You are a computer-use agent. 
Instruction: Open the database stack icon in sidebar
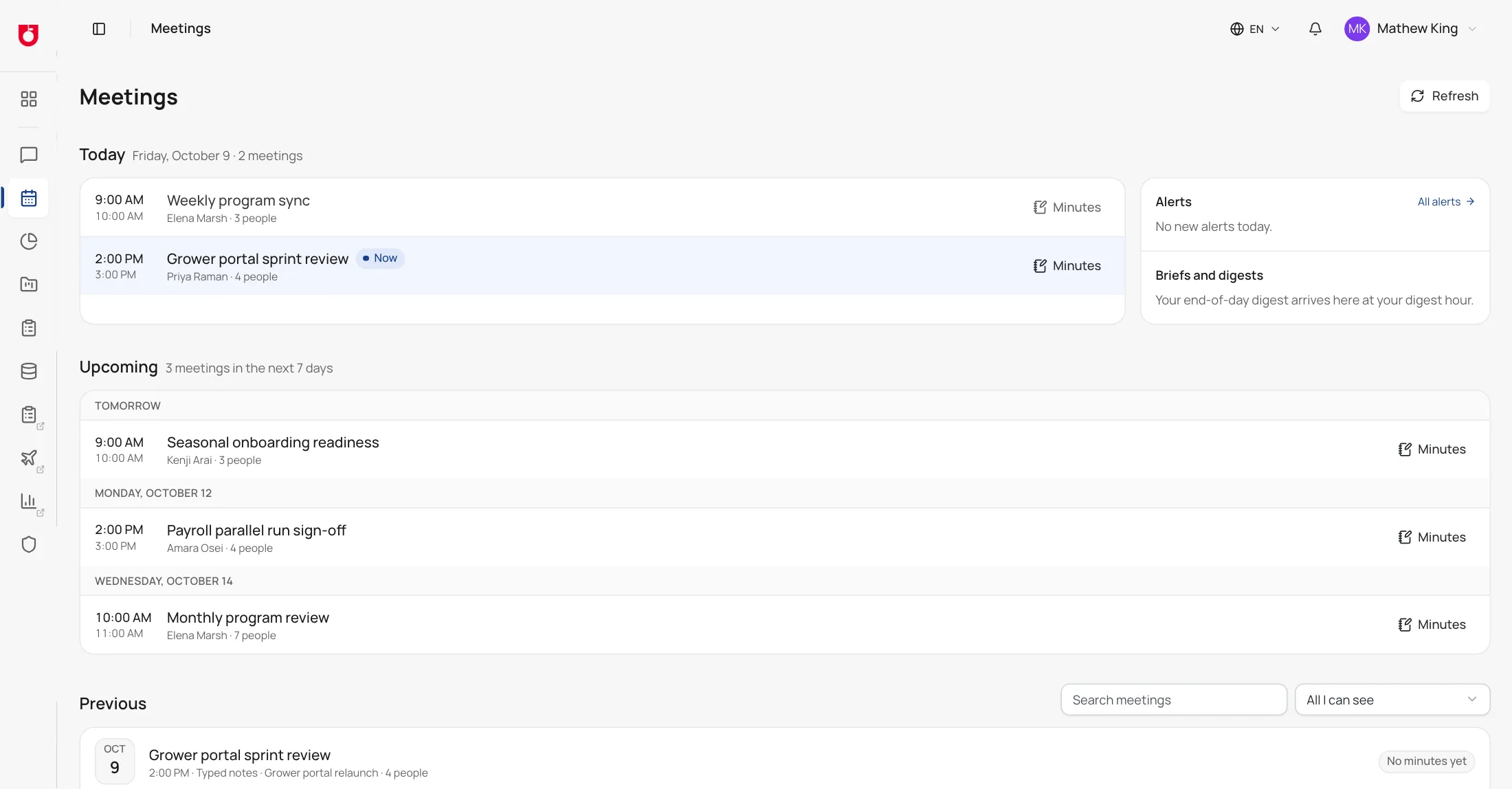pyautogui.click(x=29, y=371)
